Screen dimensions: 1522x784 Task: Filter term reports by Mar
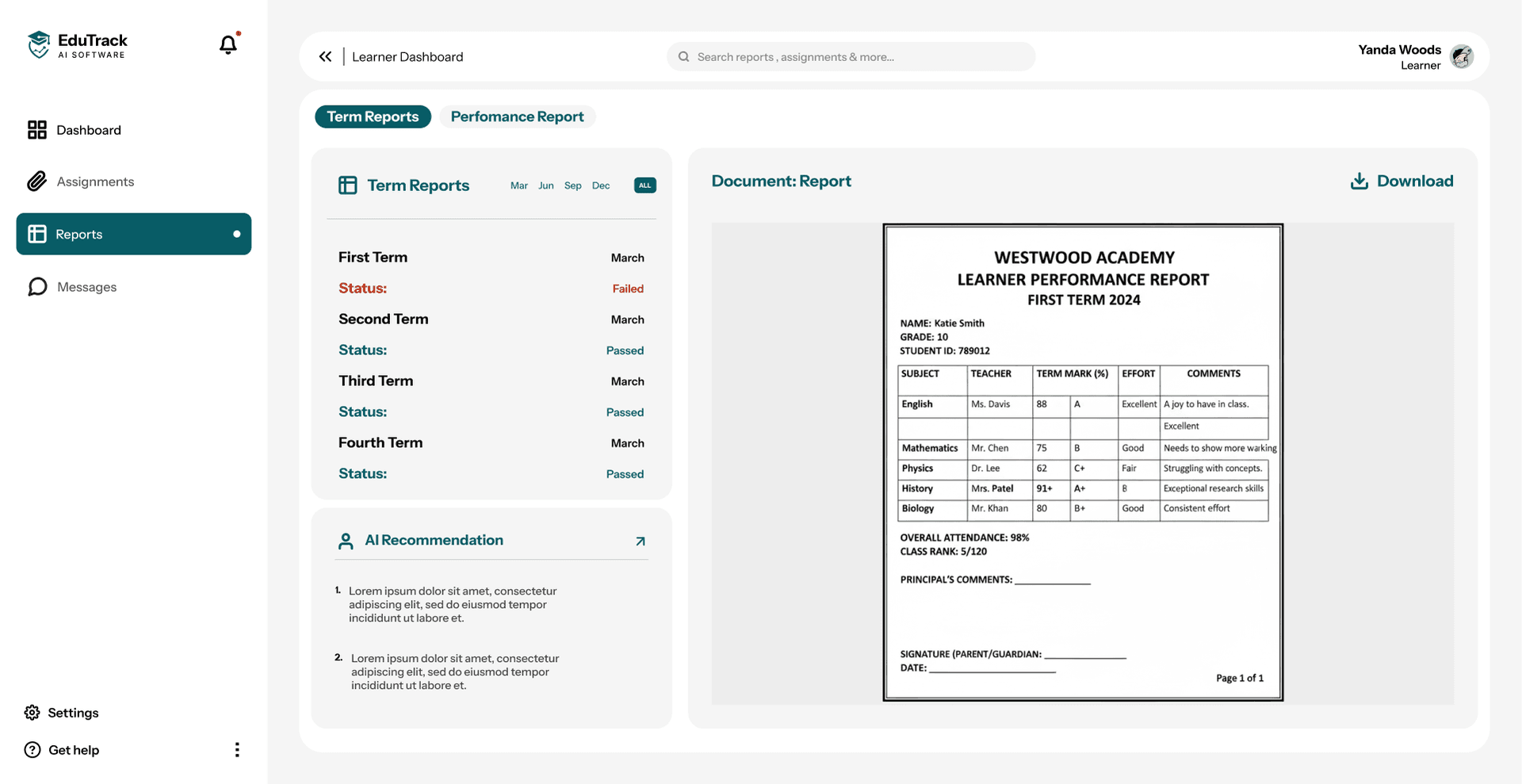pos(519,185)
